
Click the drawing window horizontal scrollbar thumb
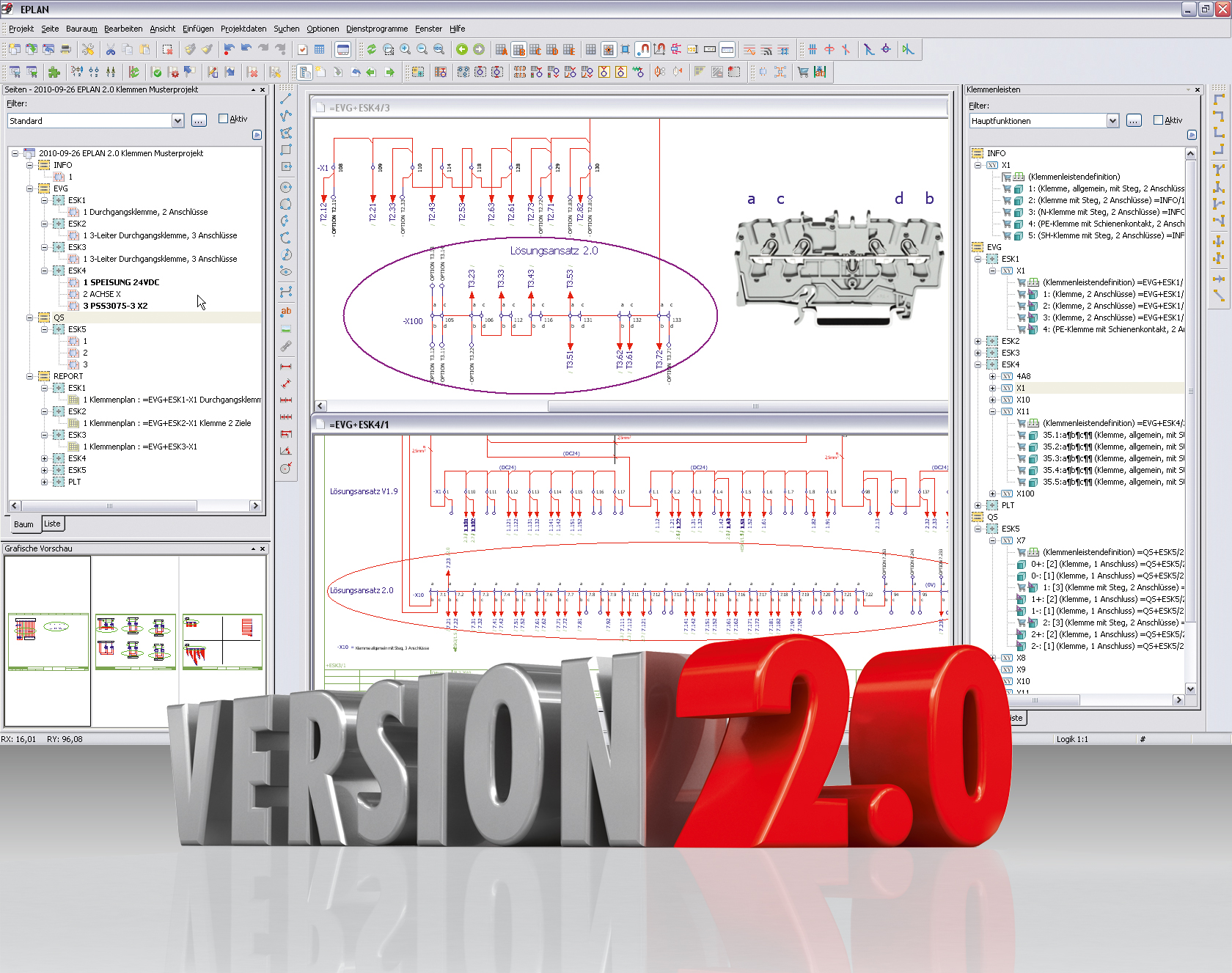(x=747, y=406)
